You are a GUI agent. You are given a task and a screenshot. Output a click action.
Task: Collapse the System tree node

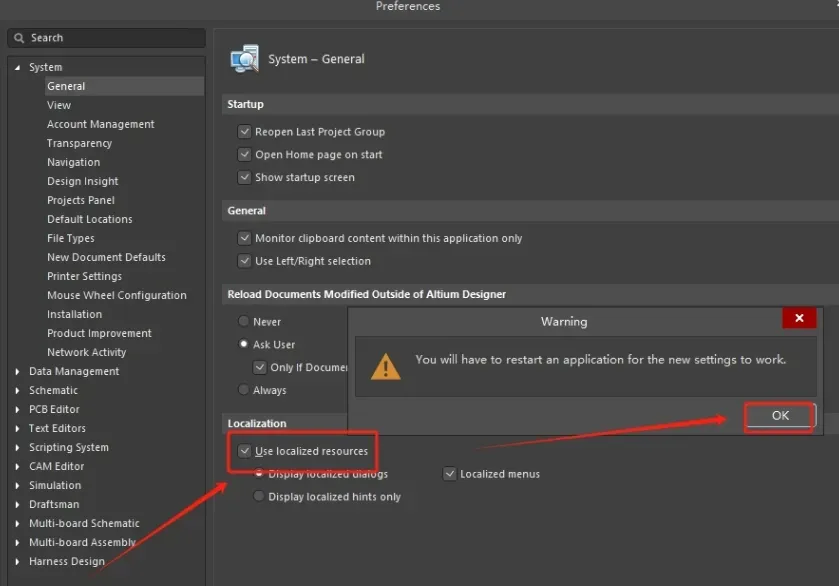(x=17, y=67)
